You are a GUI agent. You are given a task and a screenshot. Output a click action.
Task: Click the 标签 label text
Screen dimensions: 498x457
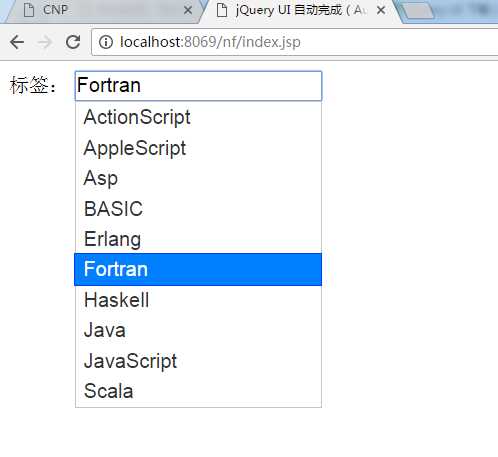[33, 85]
